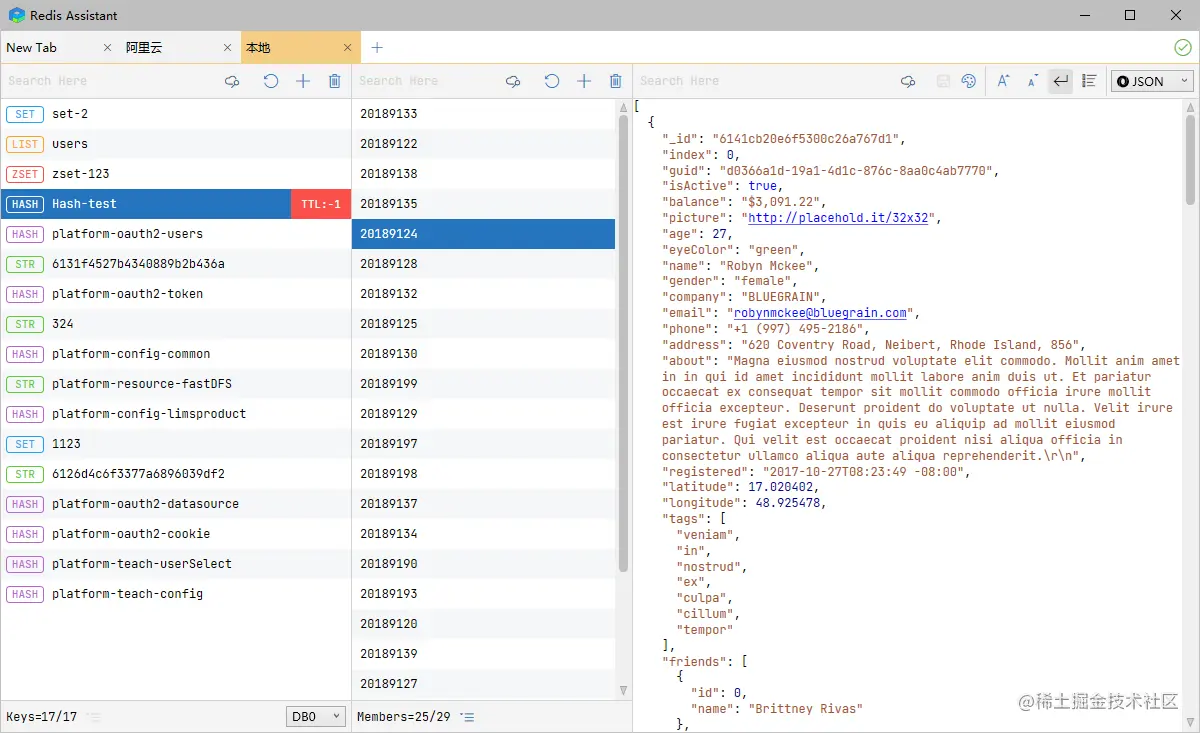Click the save value icon
Screen dimensions: 1200x733
(x=943, y=81)
